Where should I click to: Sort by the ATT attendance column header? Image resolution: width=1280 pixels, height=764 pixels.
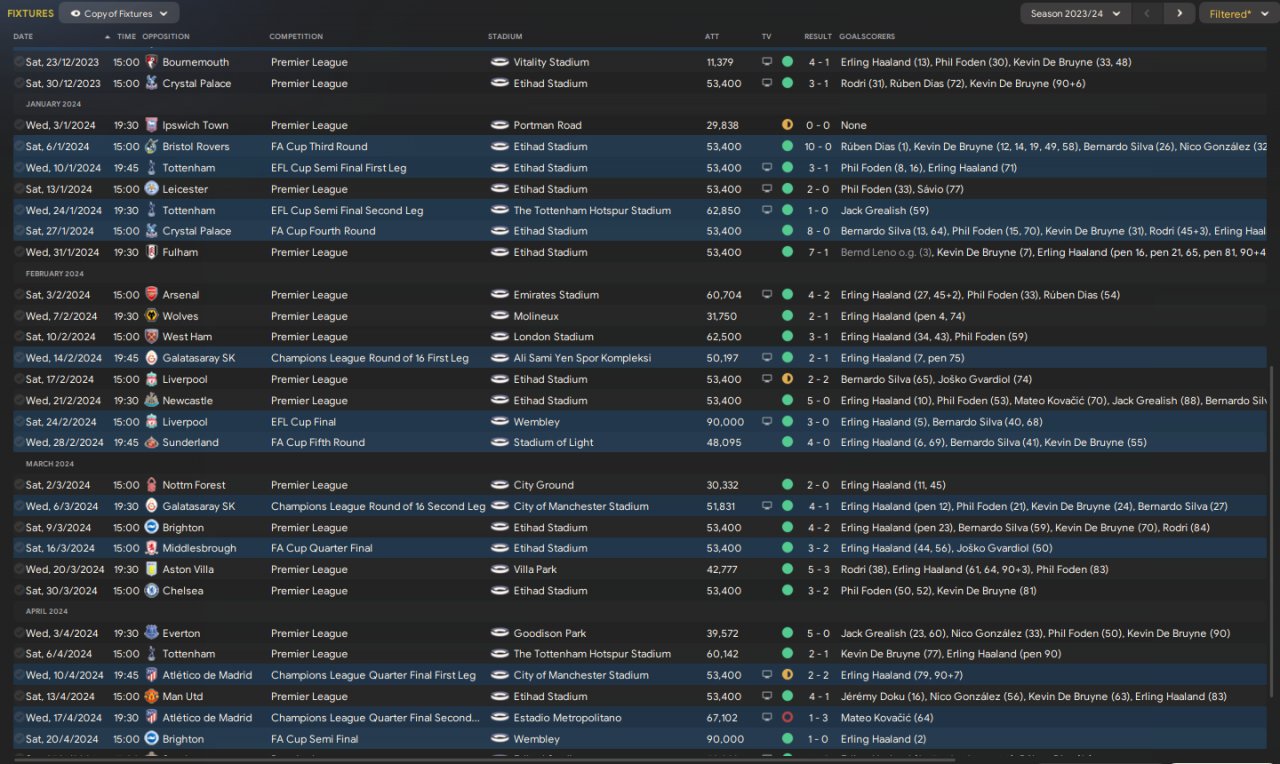pos(712,37)
